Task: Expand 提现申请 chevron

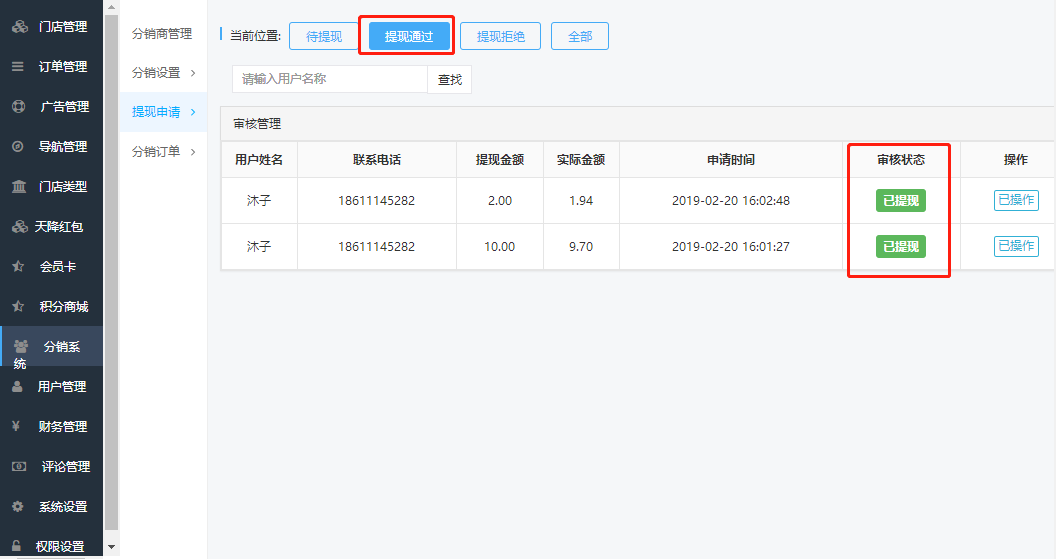Action: (x=193, y=112)
